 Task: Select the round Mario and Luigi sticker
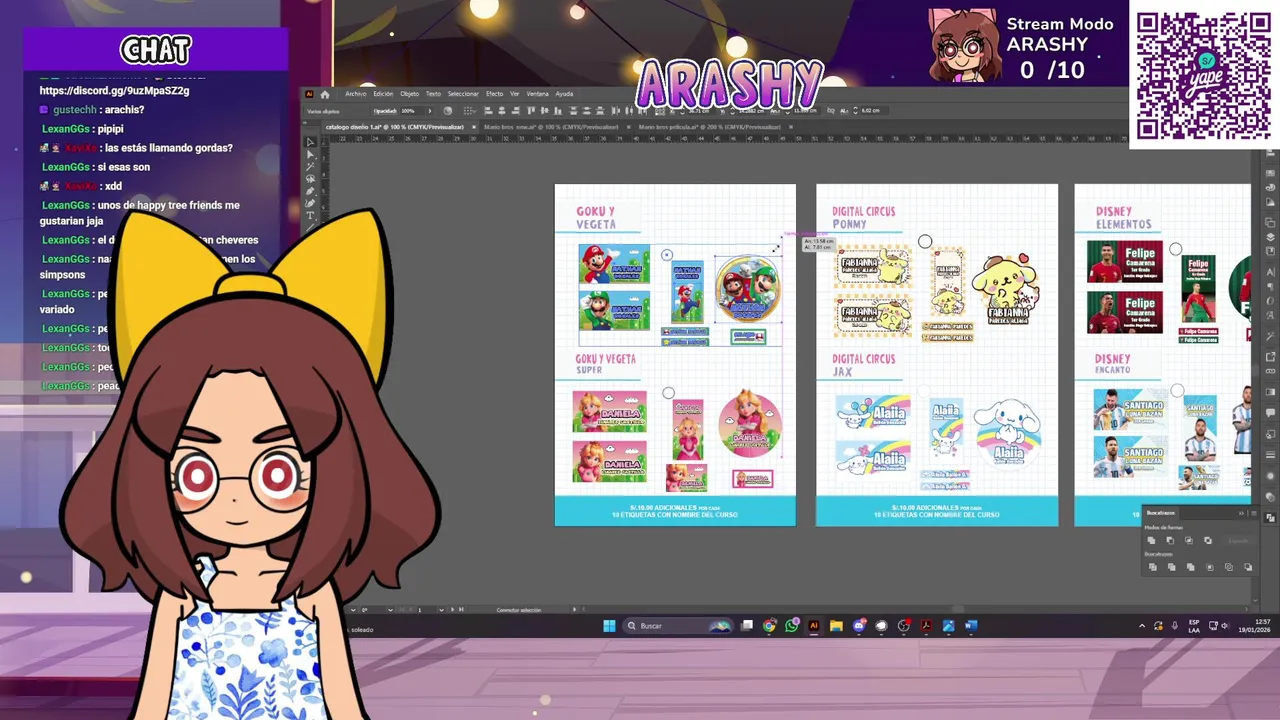(x=748, y=289)
